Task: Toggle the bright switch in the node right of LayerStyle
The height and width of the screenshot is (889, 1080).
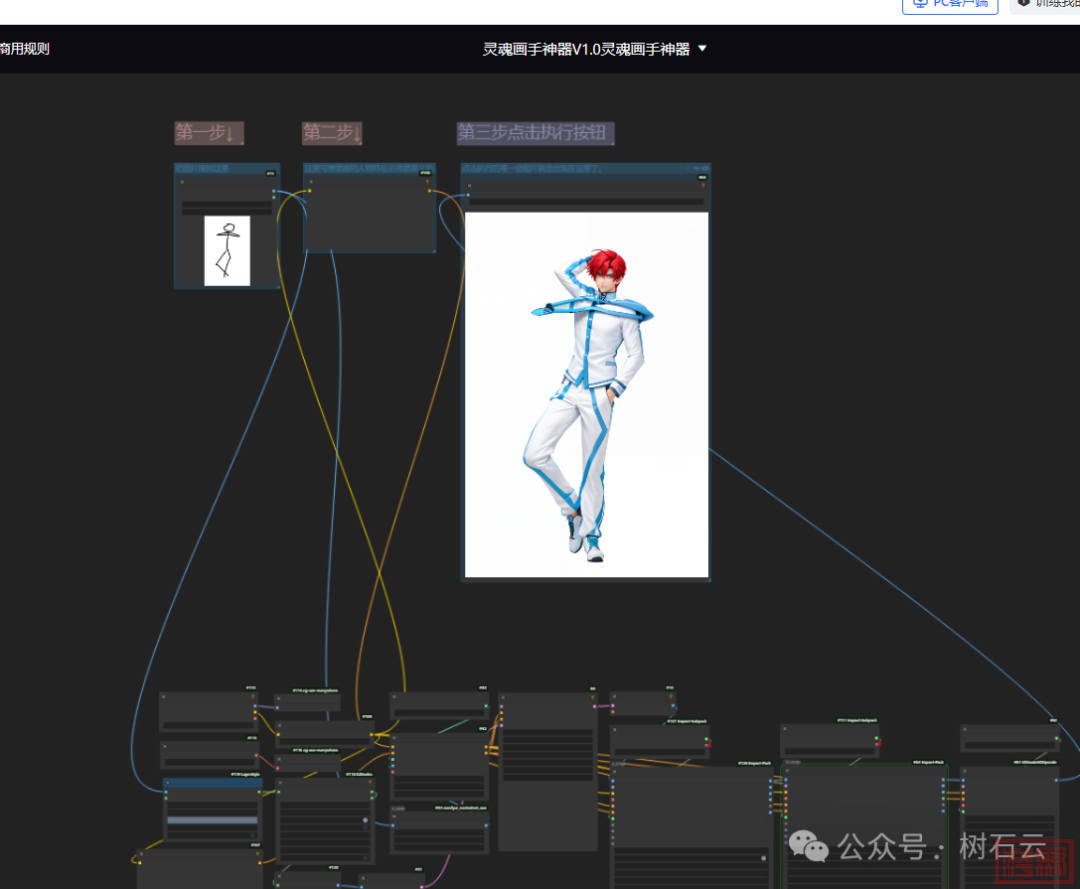Action: tap(365, 820)
